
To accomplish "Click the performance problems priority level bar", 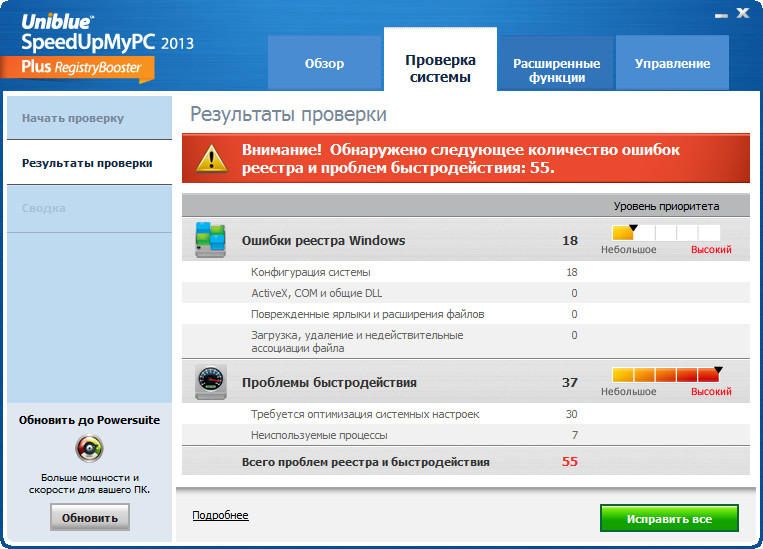I will (x=666, y=375).
